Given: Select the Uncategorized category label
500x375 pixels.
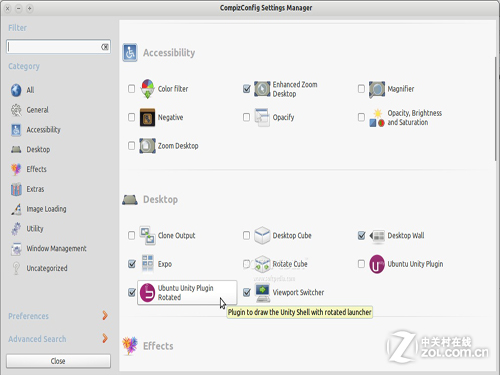Looking at the screenshot, I should point(47,268).
